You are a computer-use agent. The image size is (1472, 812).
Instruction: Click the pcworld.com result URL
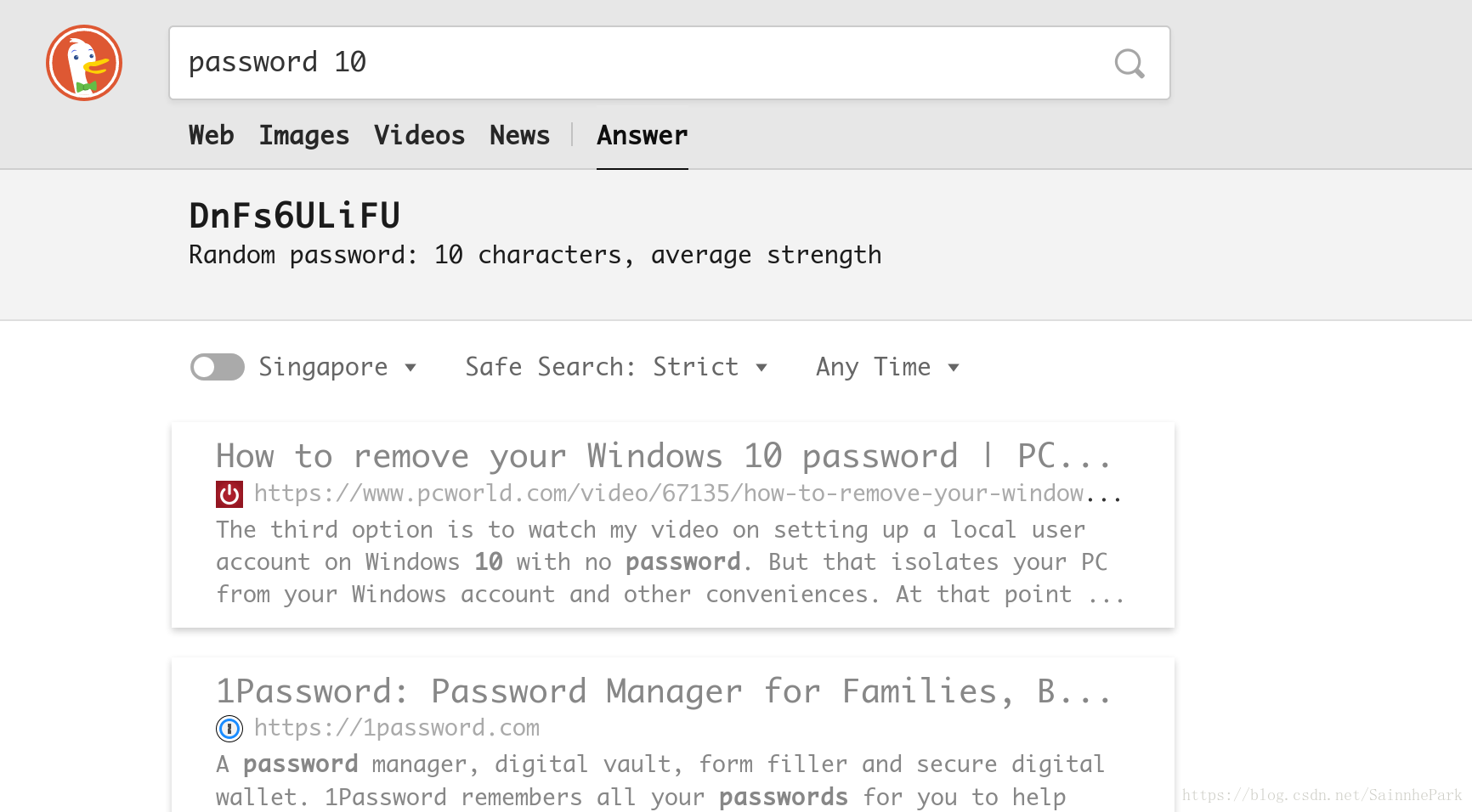click(688, 493)
